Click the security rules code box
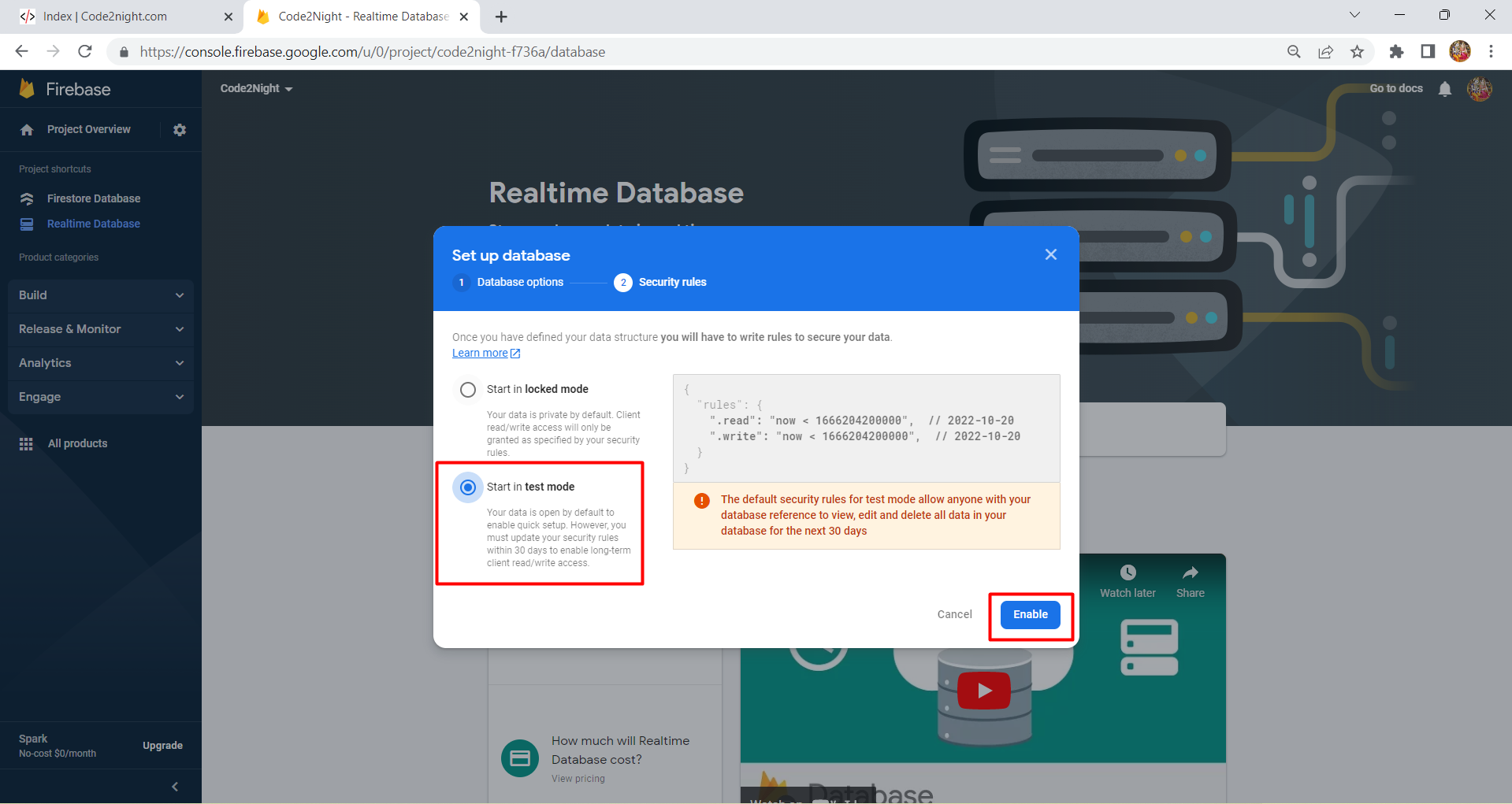1512x804 pixels. click(866, 428)
